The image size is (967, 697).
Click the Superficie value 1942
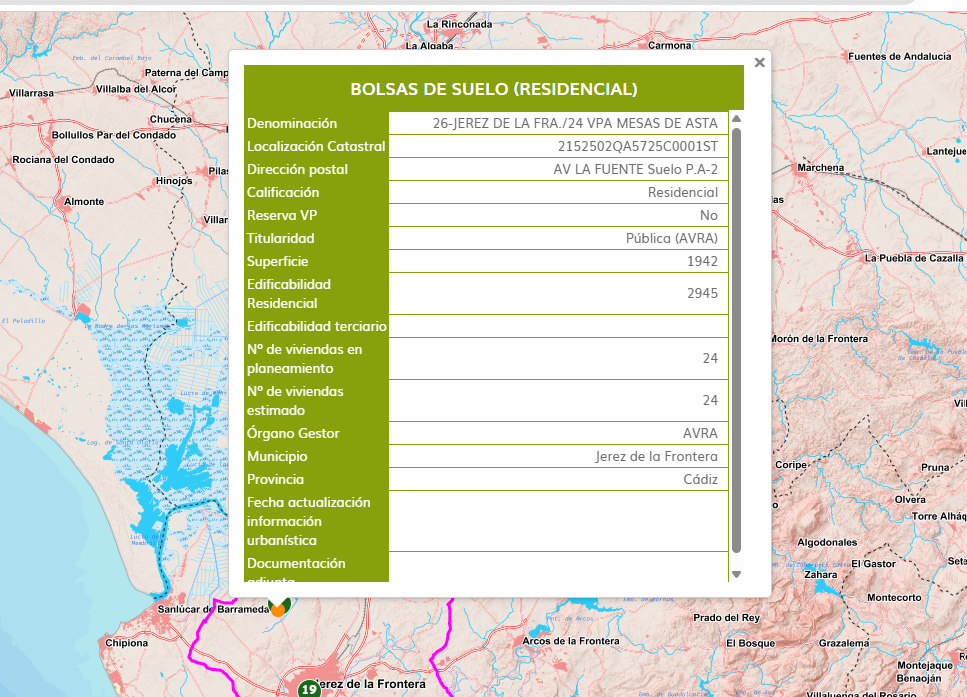(702, 262)
